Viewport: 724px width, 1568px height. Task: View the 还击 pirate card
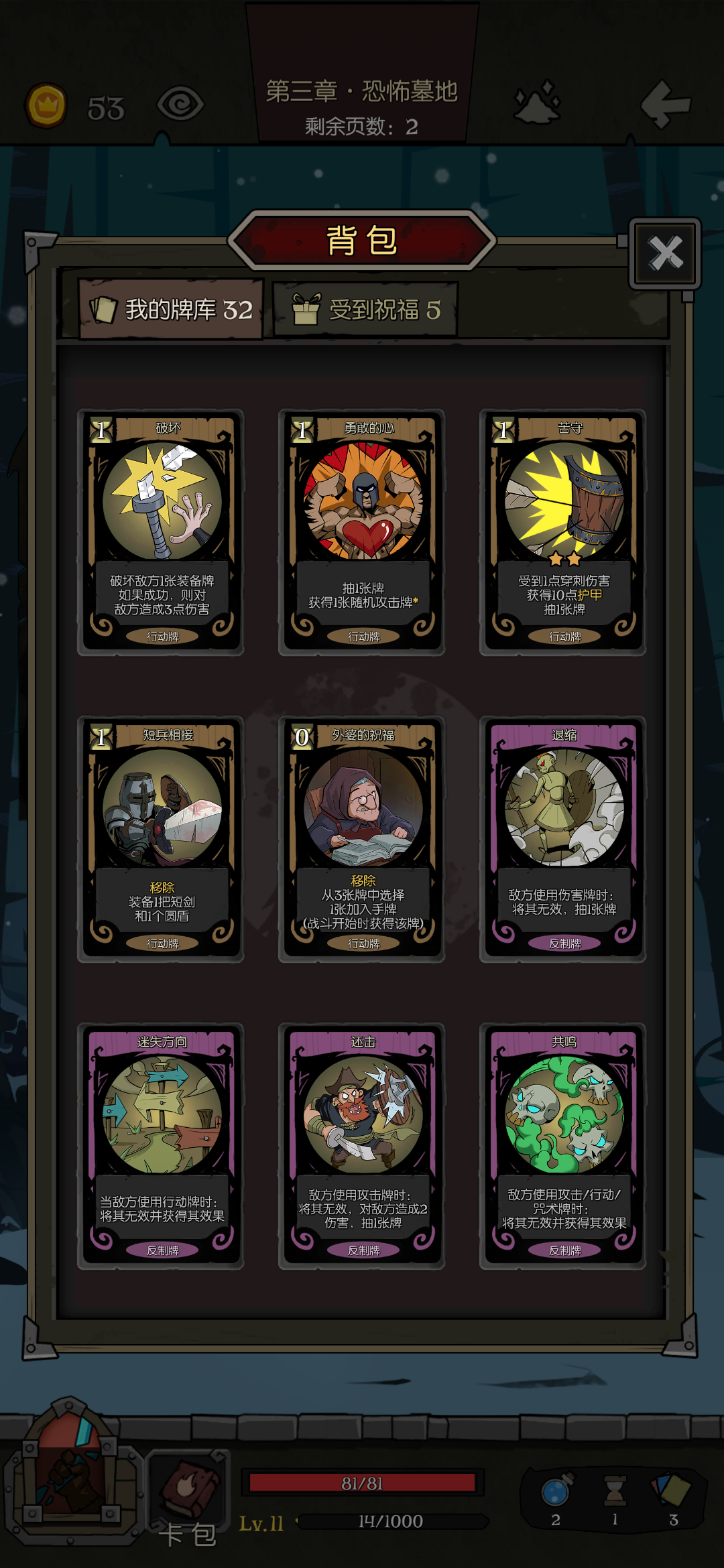(362, 1146)
